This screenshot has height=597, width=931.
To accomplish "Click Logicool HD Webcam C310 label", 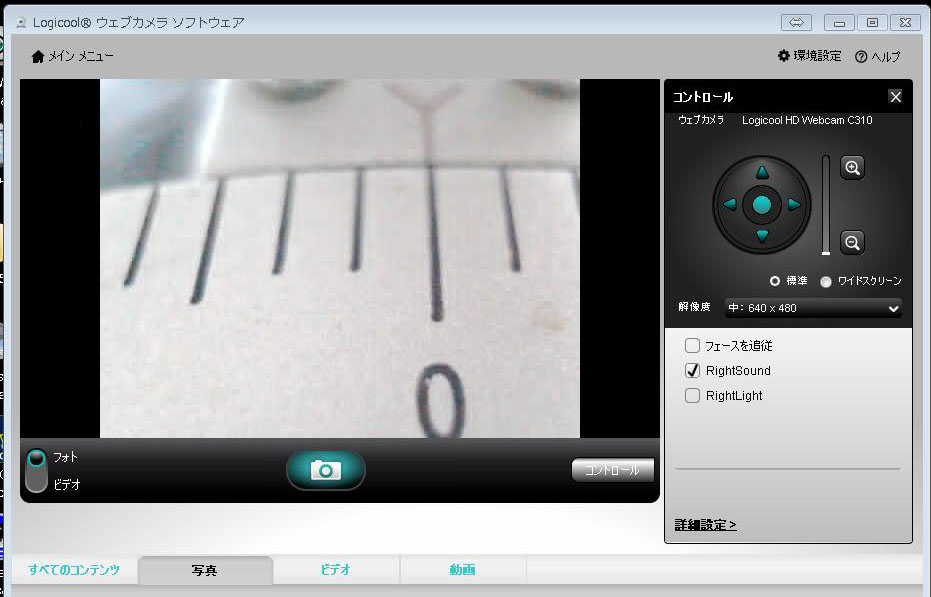I will 807,120.
